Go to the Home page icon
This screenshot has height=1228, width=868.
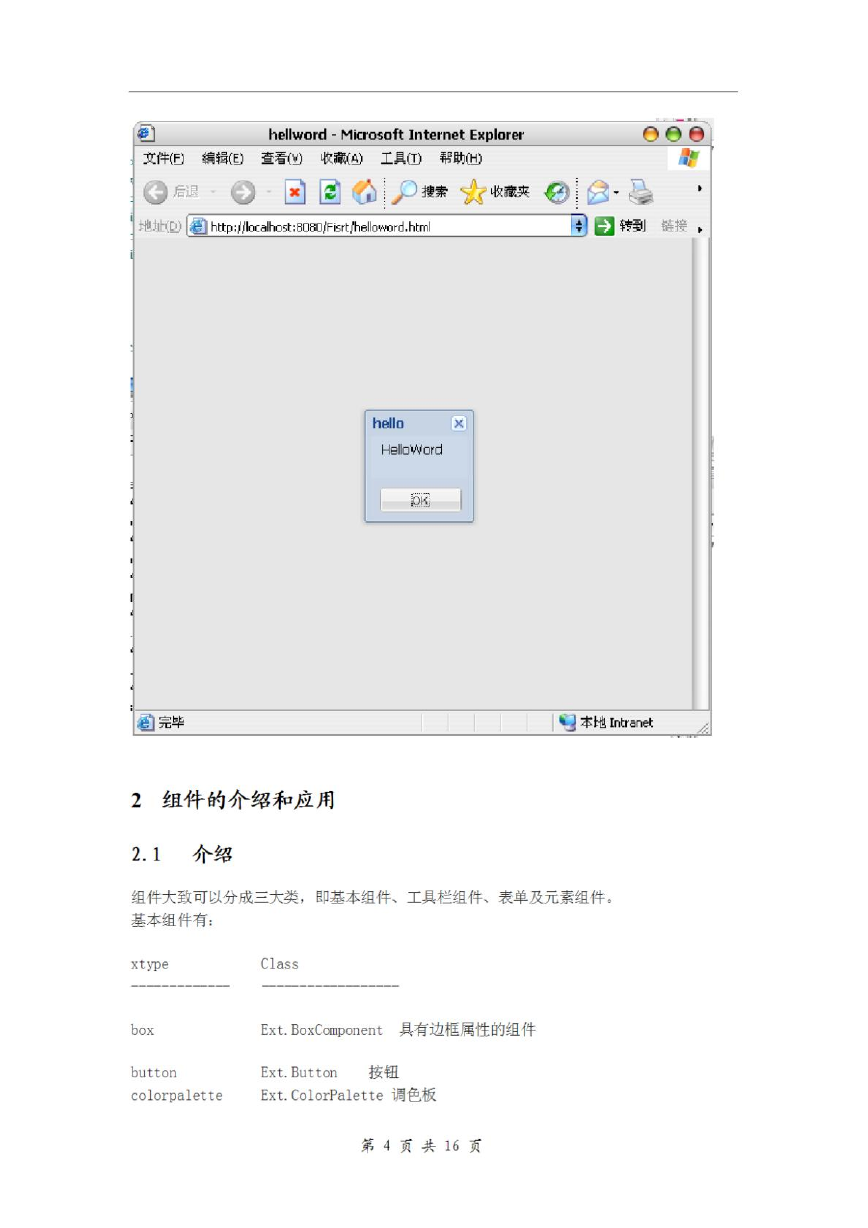pos(364,192)
